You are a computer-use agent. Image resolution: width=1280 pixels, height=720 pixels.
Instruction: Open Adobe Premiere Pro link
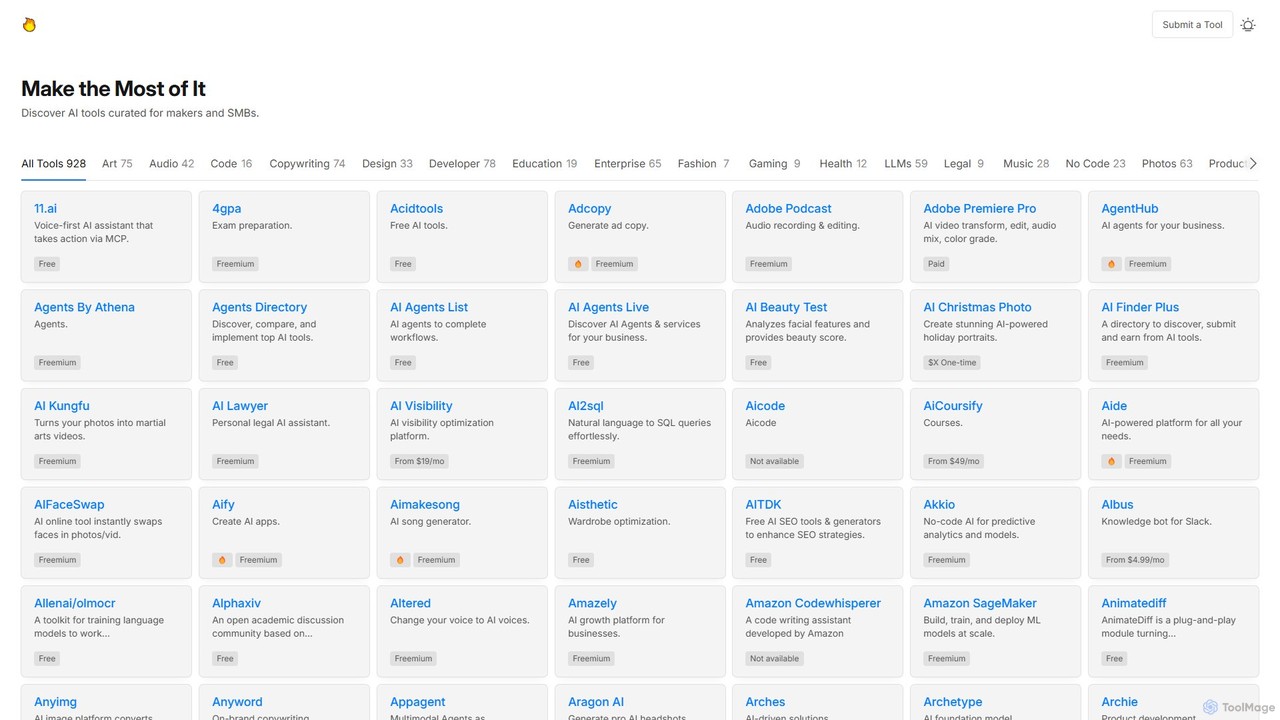(x=980, y=209)
